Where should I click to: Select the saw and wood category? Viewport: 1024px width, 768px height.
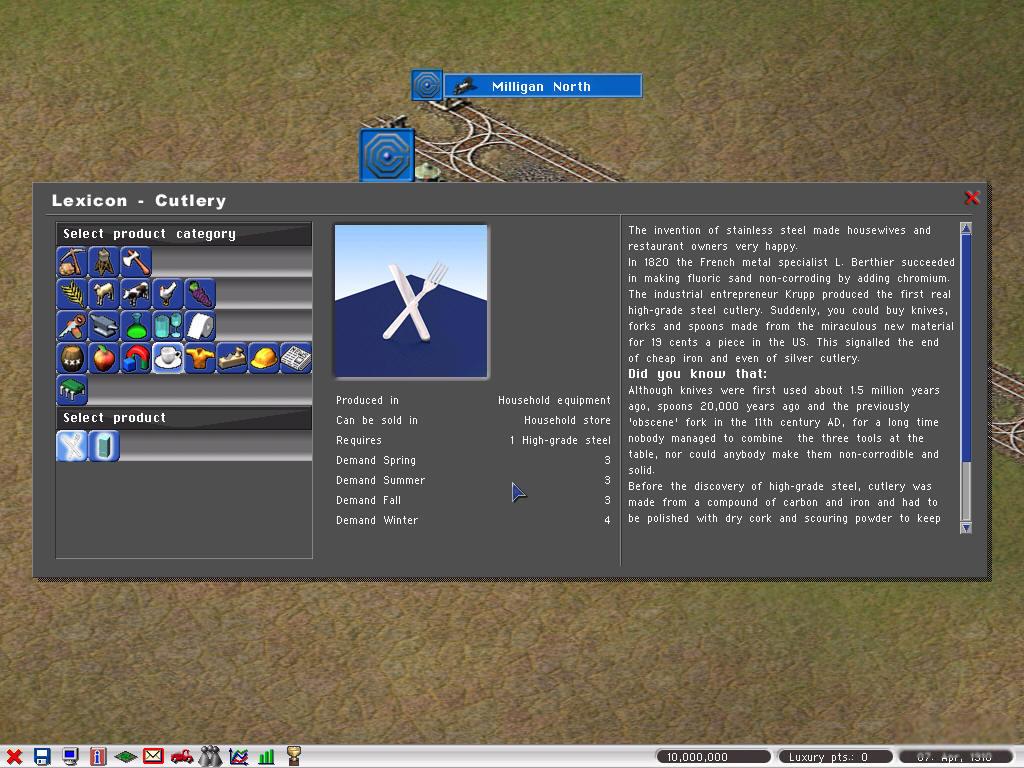pyautogui.click(x=72, y=326)
